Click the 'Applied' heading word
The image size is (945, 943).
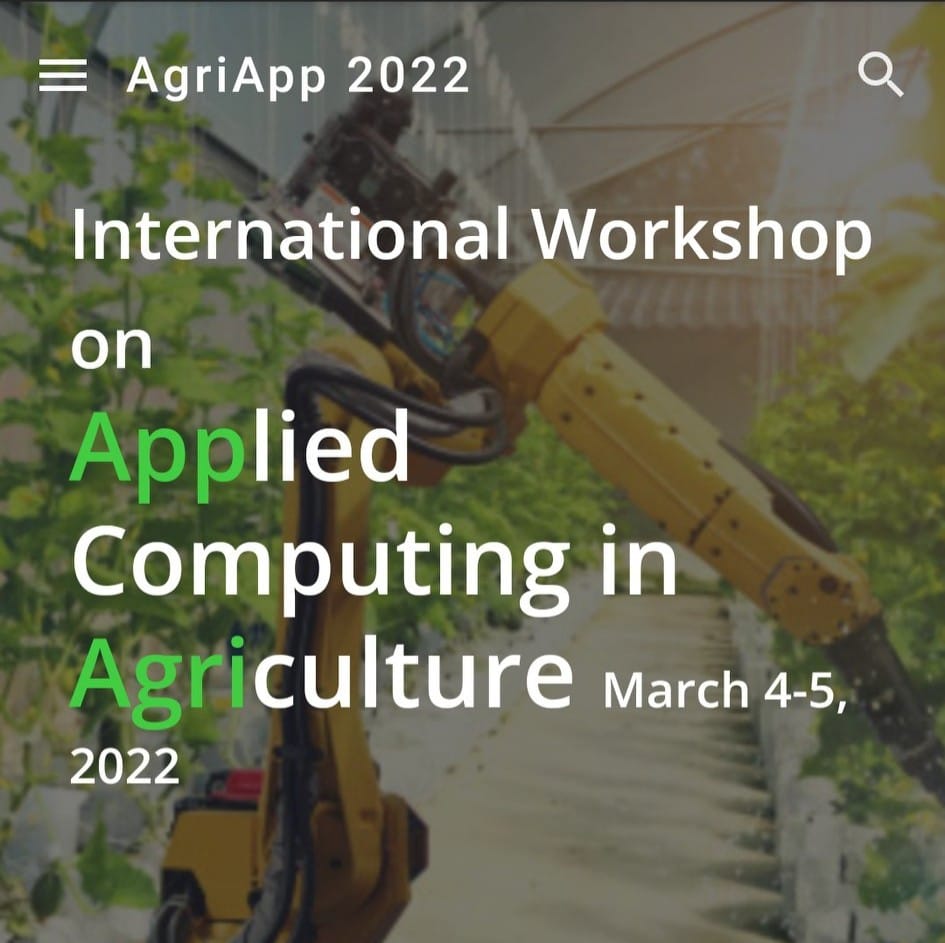[240, 455]
